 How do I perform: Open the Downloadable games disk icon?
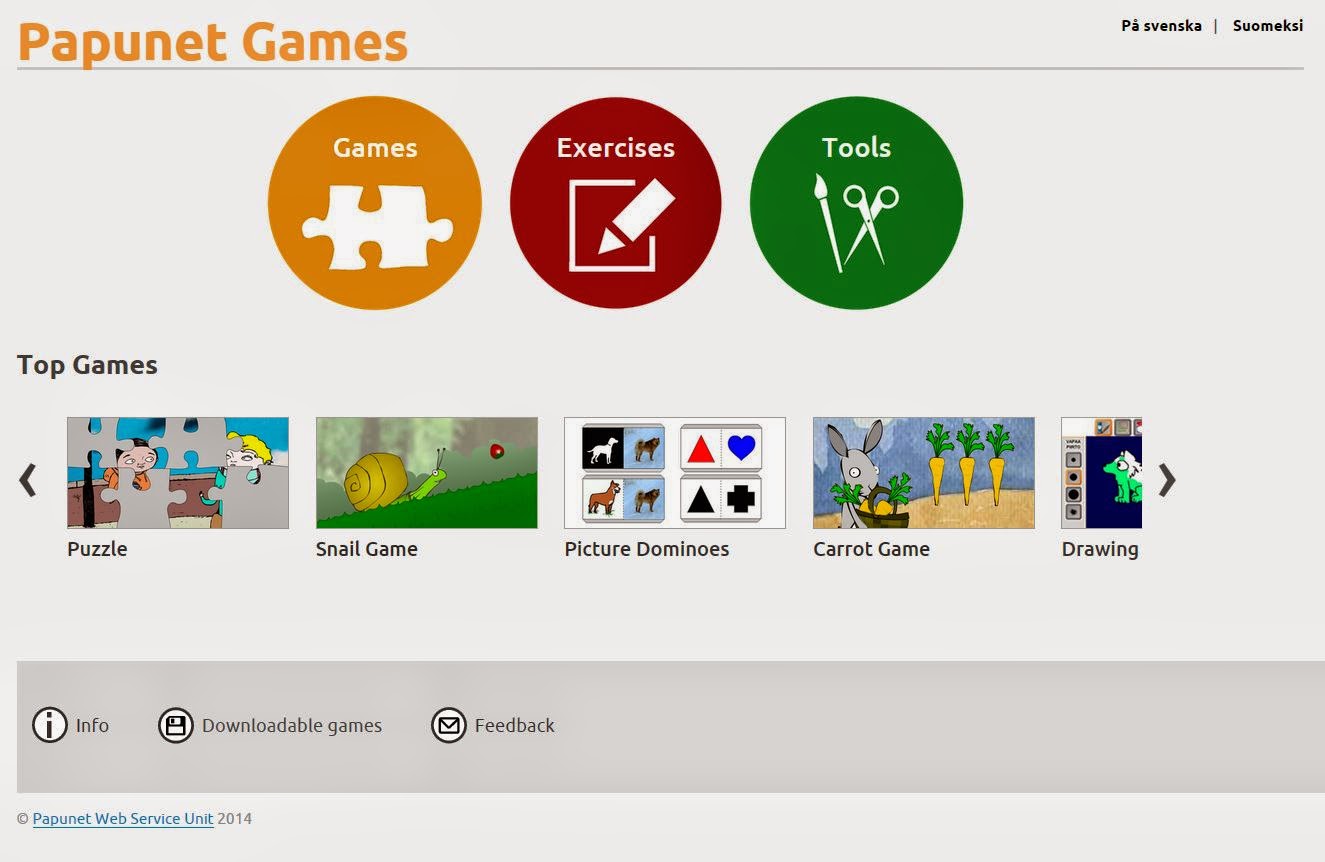[x=176, y=725]
